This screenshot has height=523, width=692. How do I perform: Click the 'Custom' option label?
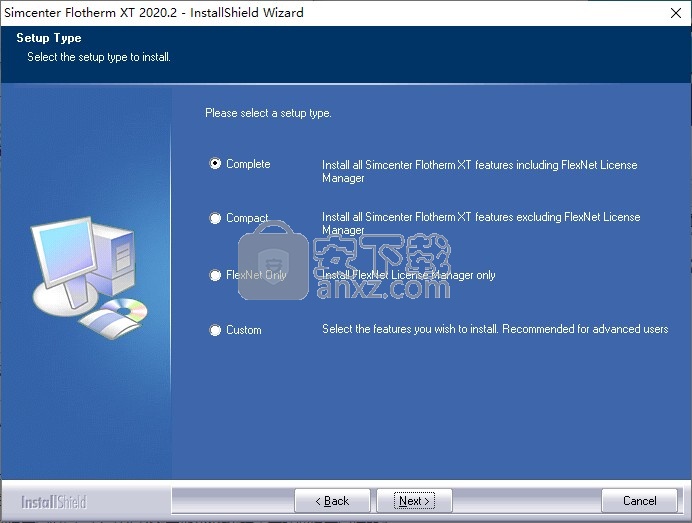[x=244, y=330]
